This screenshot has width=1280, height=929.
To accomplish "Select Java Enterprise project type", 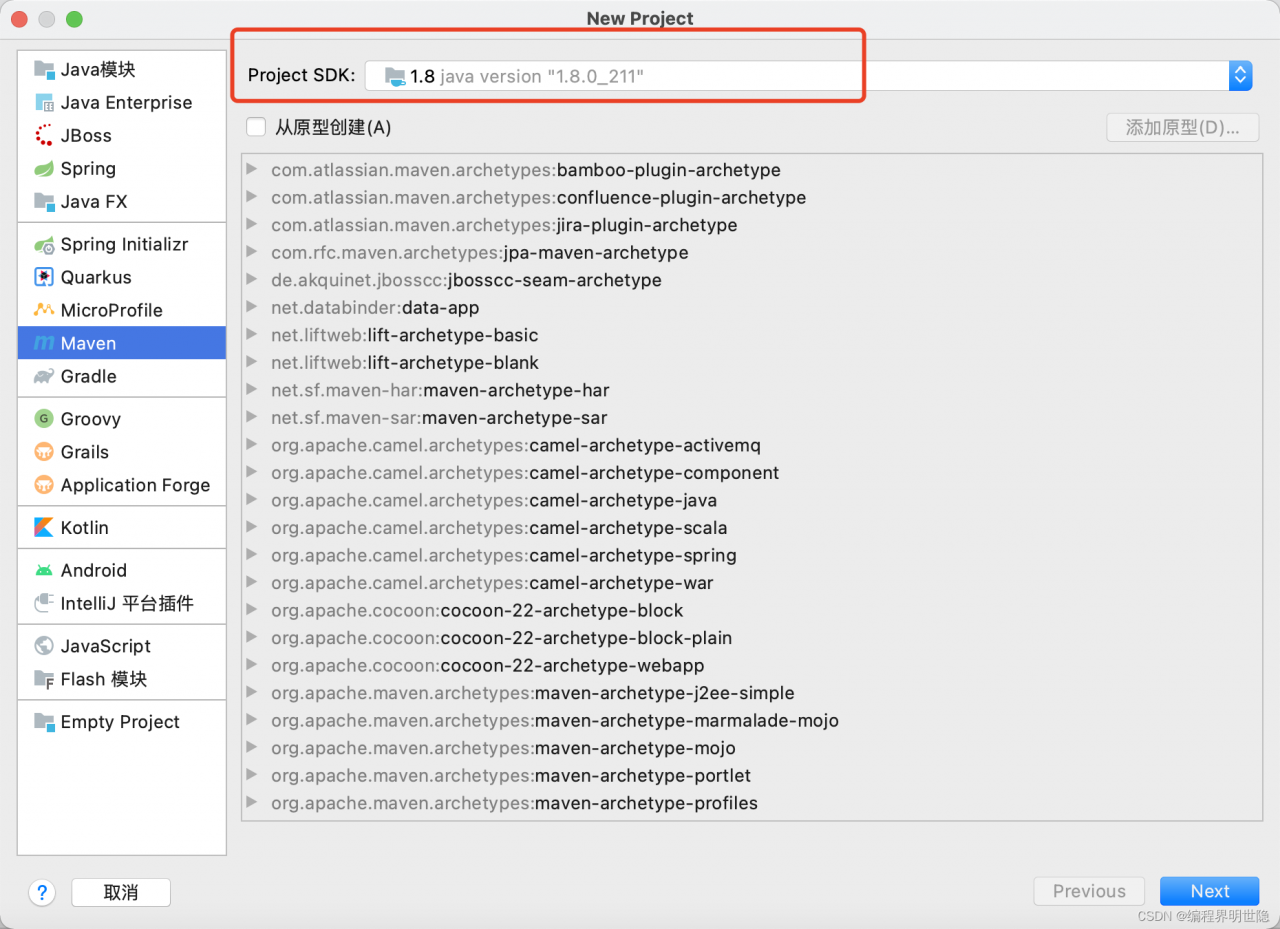I will pyautogui.click(x=122, y=102).
